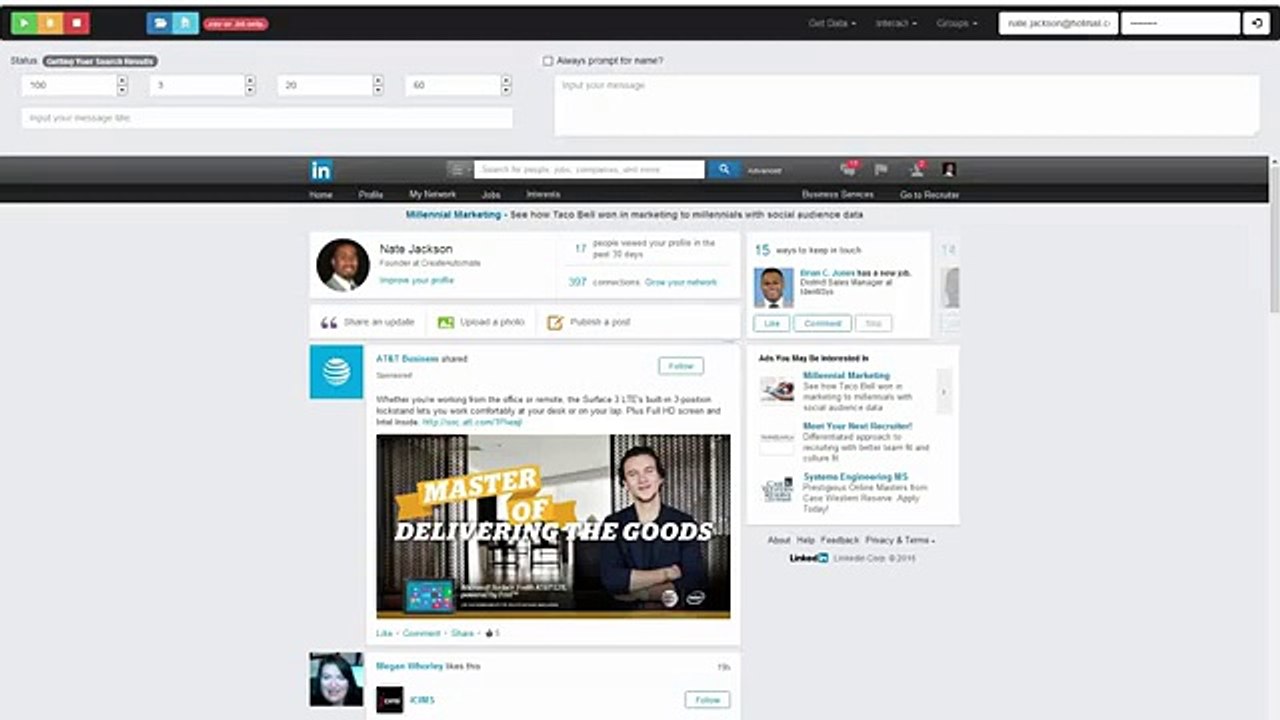Open the Jobs menu item
The image size is (1280, 720).
click(491, 195)
